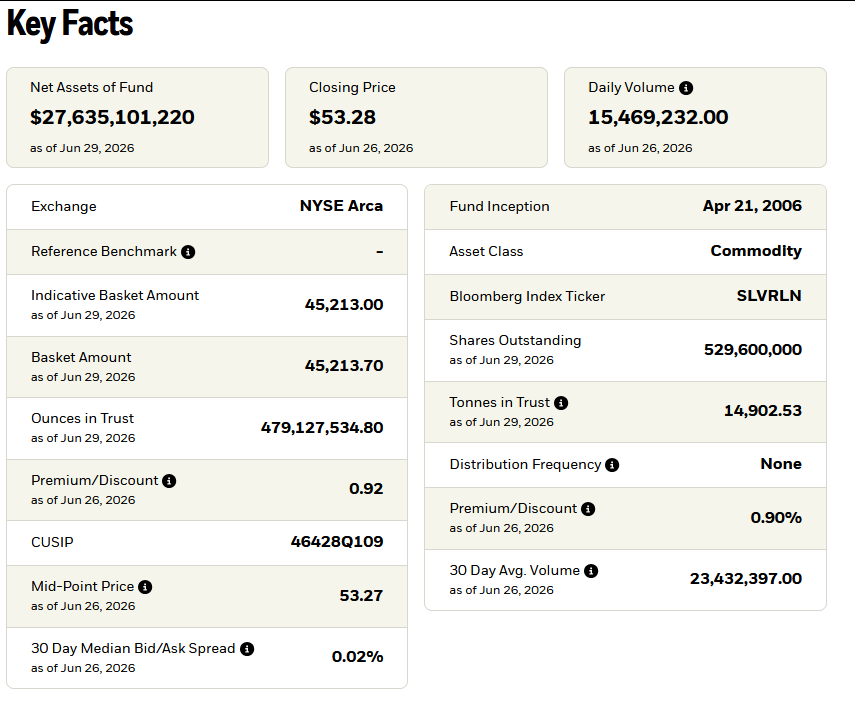Select the Ounces in Trust value
Screen dimensions: 855x701
click(x=322, y=428)
